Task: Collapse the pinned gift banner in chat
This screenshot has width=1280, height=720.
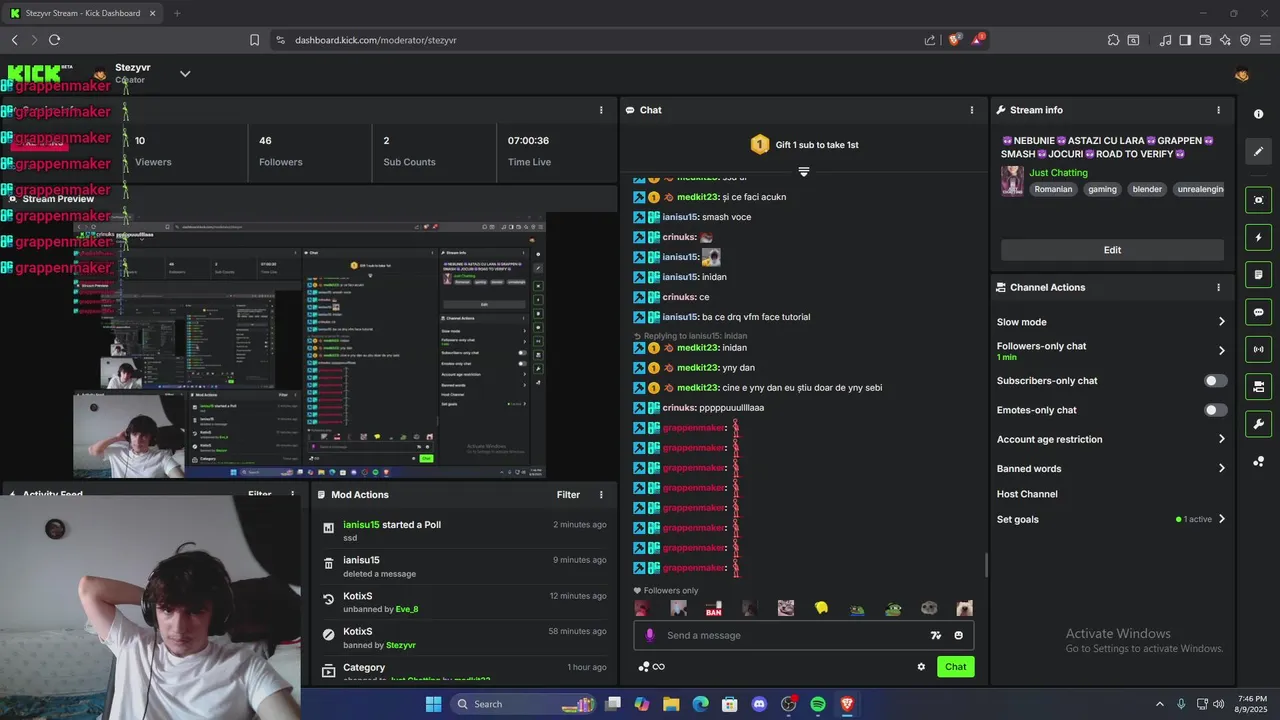Action: coord(803,172)
